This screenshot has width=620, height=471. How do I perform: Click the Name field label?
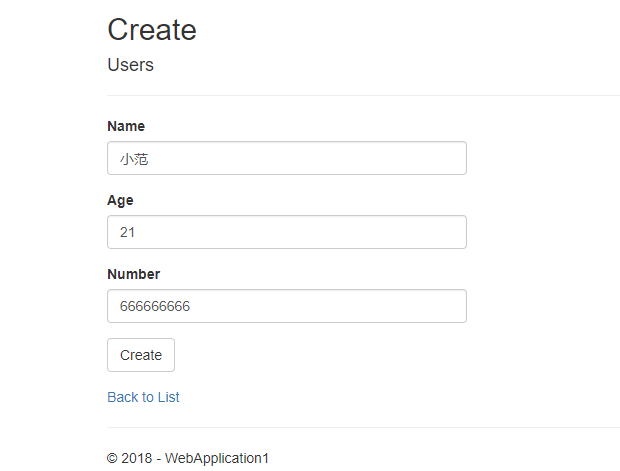126,126
